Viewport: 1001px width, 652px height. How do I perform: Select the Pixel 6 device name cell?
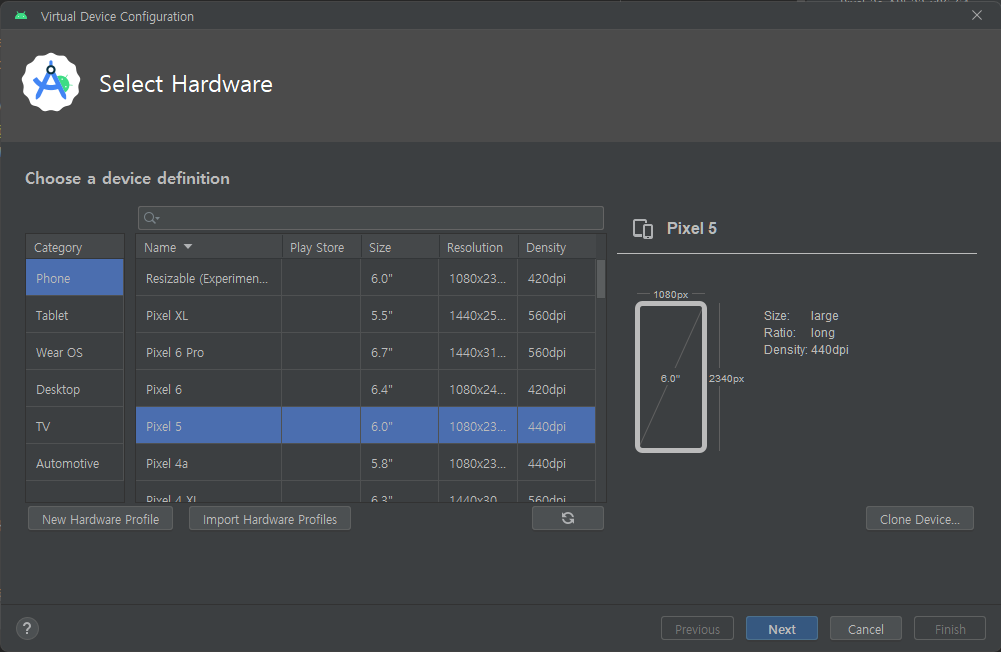coord(209,389)
